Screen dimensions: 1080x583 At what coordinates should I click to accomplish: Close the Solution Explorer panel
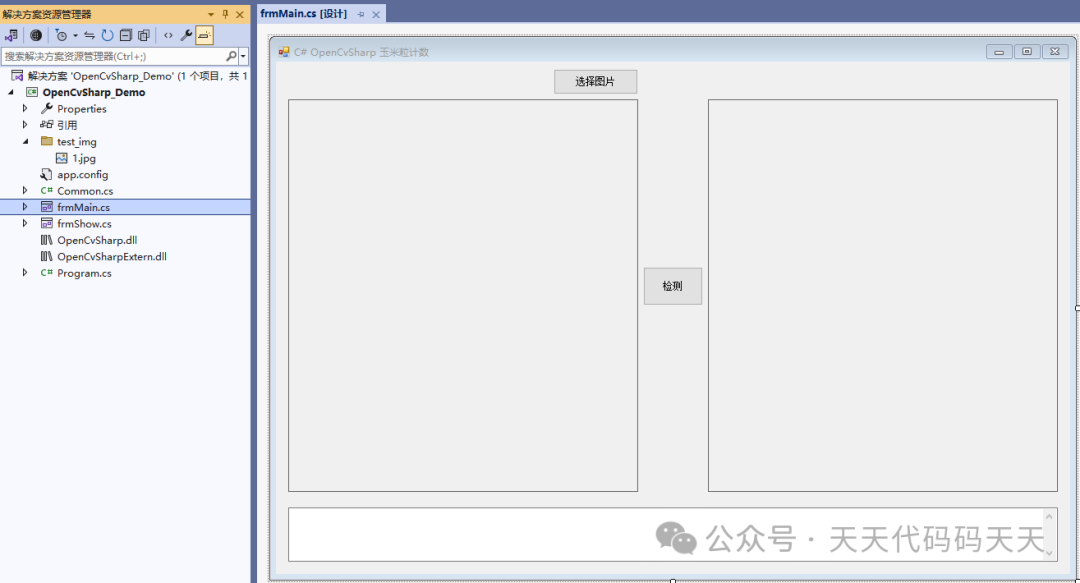pos(240,14)
